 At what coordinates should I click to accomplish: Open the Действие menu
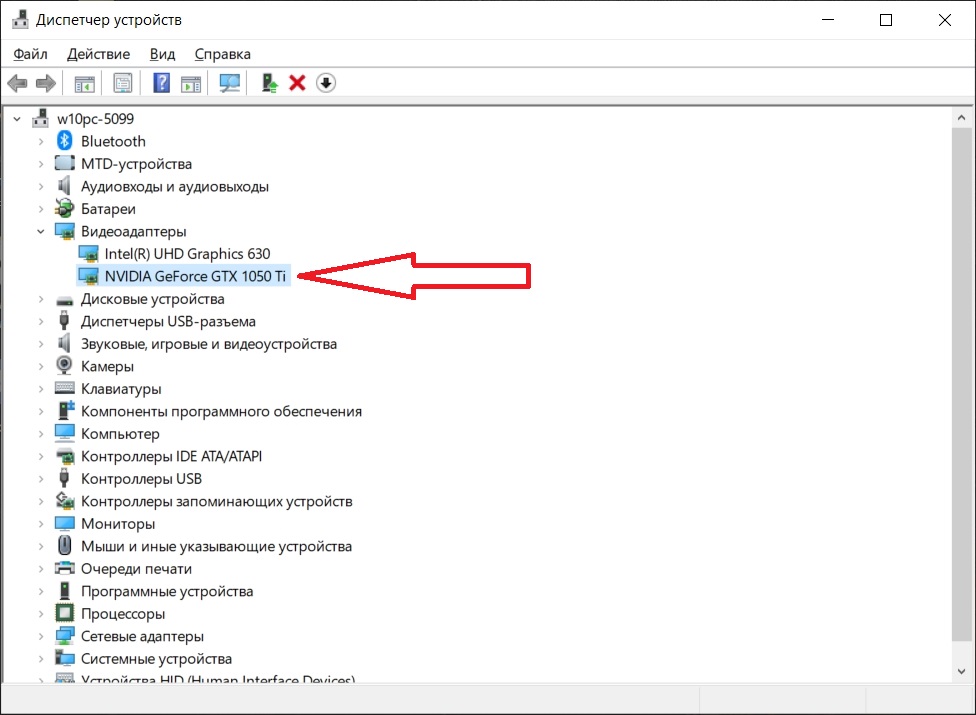pyautogui.click(x=98, y=54)
